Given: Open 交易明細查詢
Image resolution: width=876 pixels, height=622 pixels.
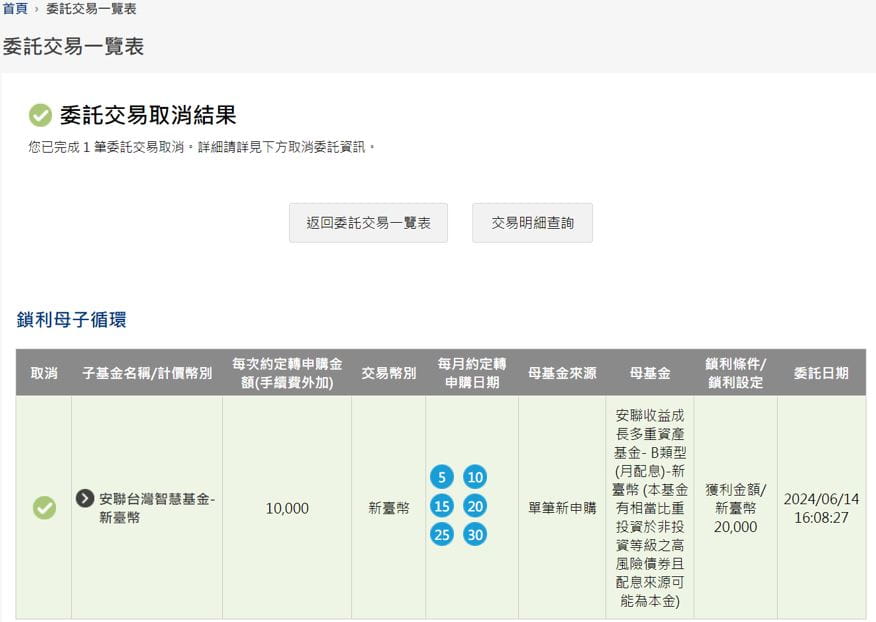Looking at the screenshot, I should click(532, 223).
